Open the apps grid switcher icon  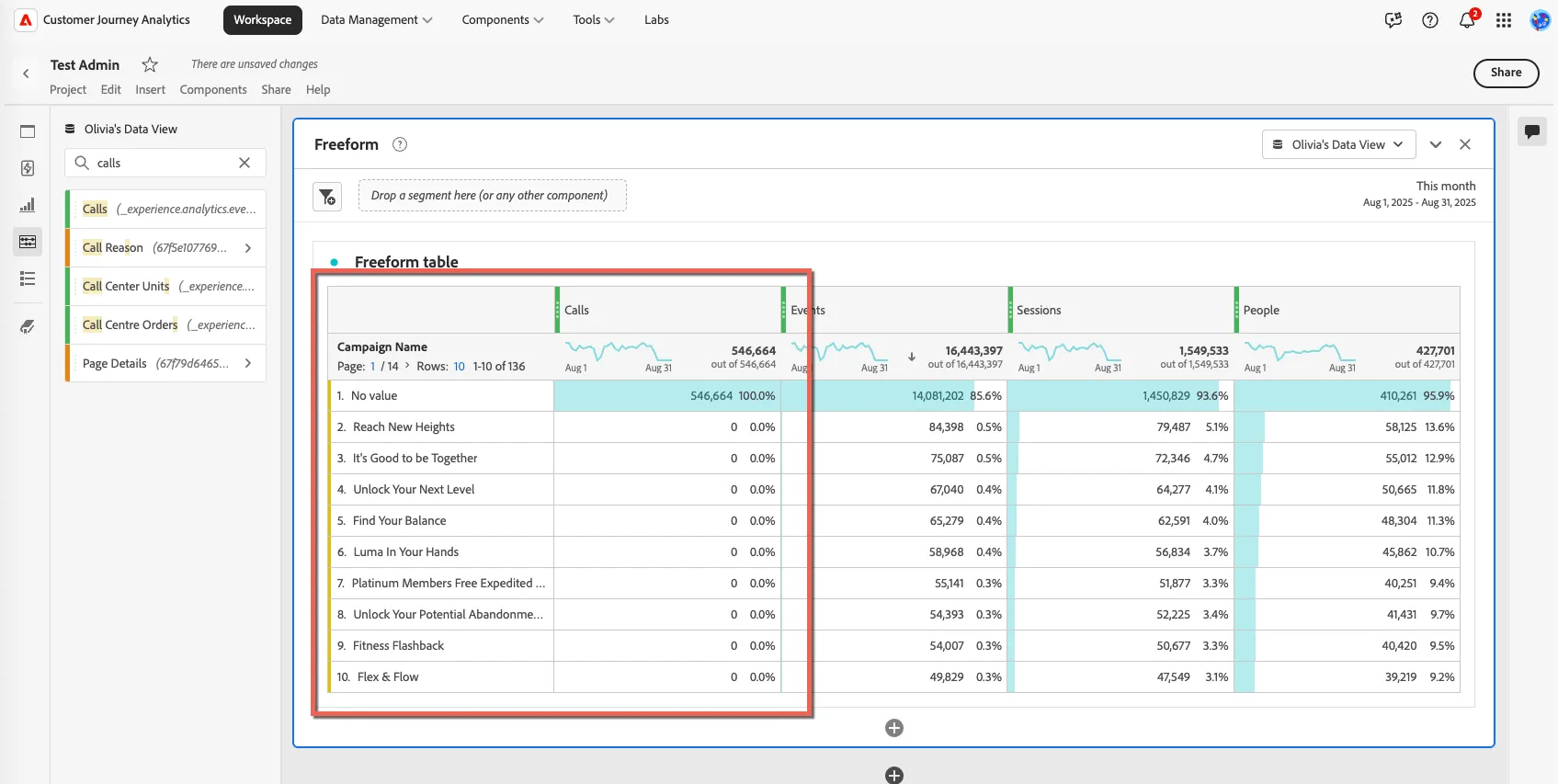point(1504,20)
